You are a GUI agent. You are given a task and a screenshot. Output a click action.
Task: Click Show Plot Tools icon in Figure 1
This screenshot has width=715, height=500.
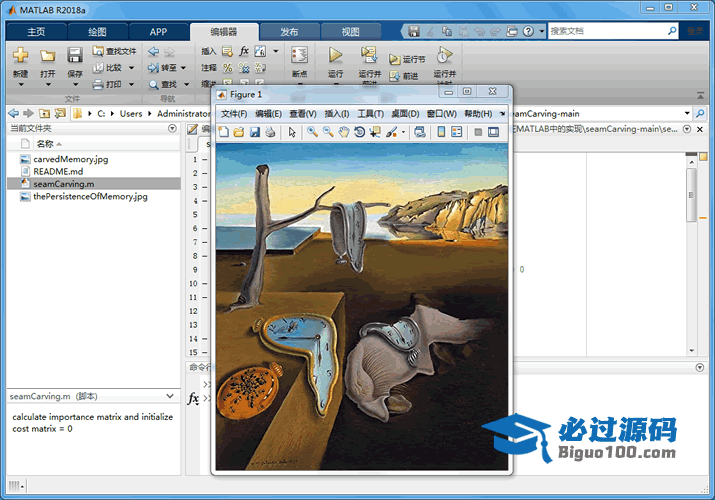493,132
